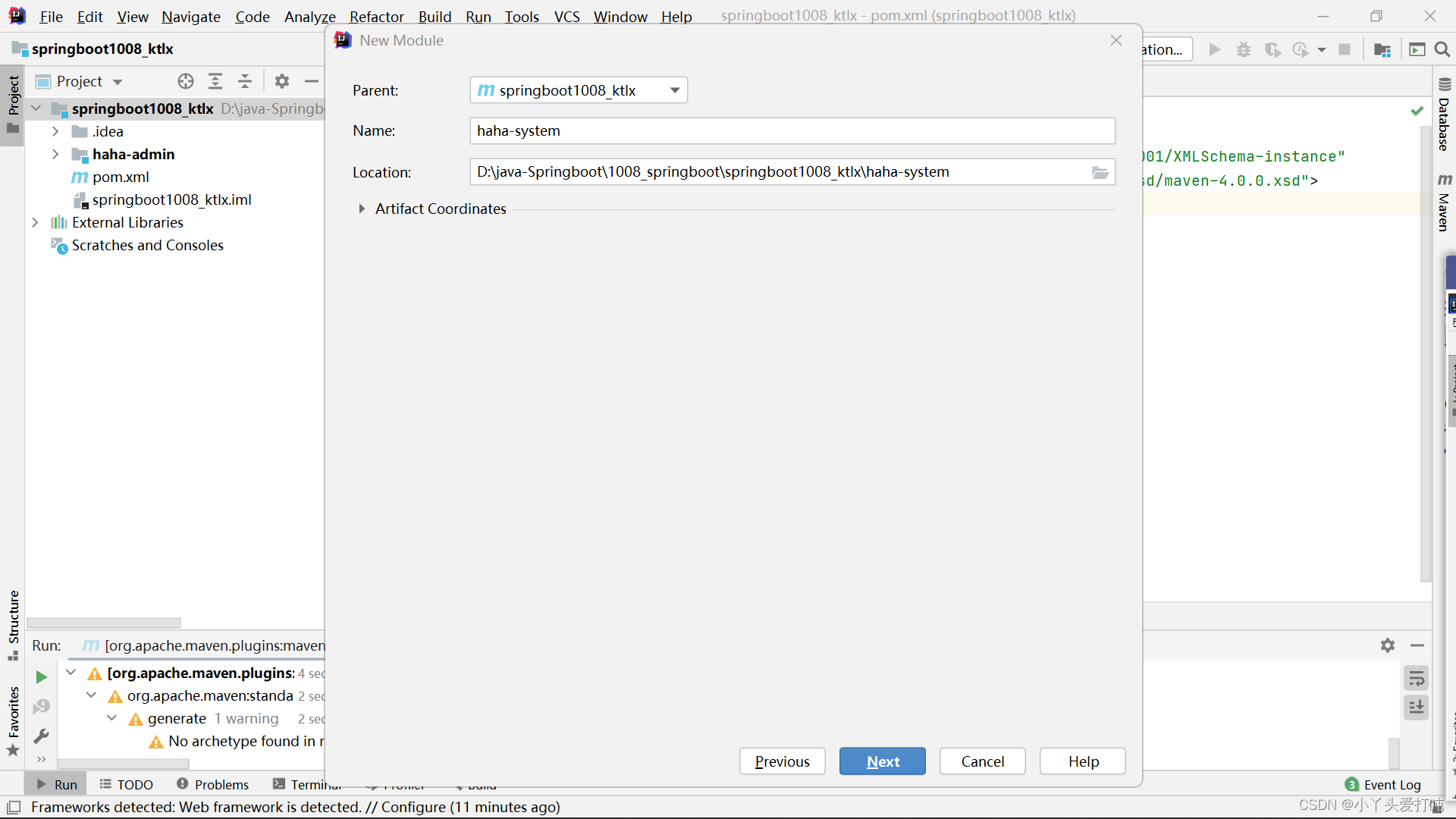Screen dimensions: 1456x819
Task: Click the Collapse All icon in Project panel
Action: click(245, 81)
